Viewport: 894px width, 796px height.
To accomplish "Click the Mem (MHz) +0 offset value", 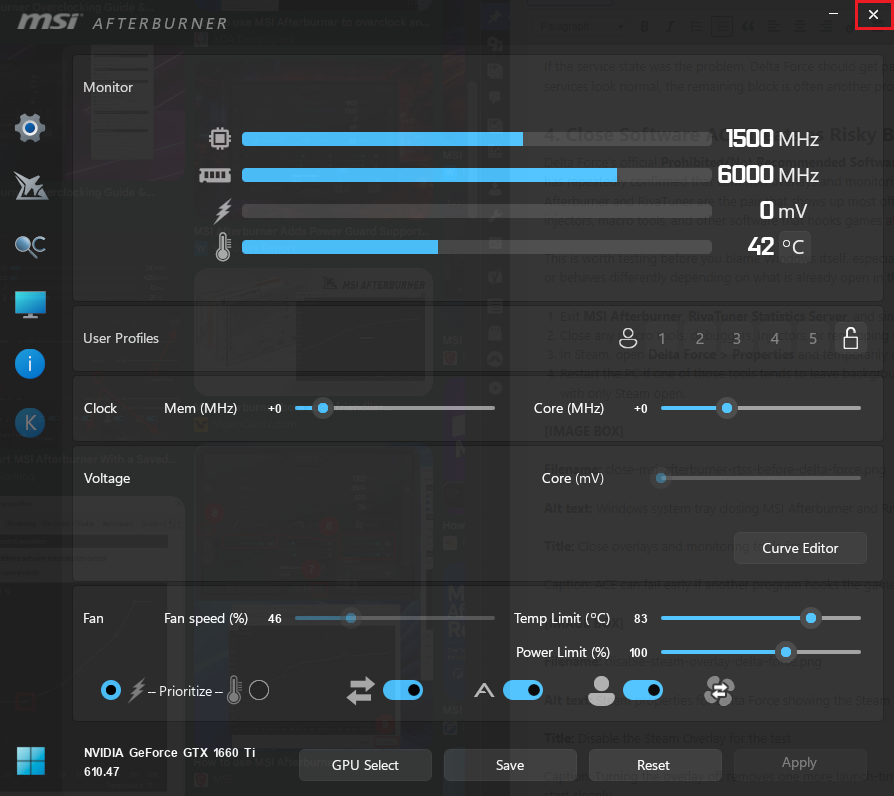I will (x=275, y=409).
